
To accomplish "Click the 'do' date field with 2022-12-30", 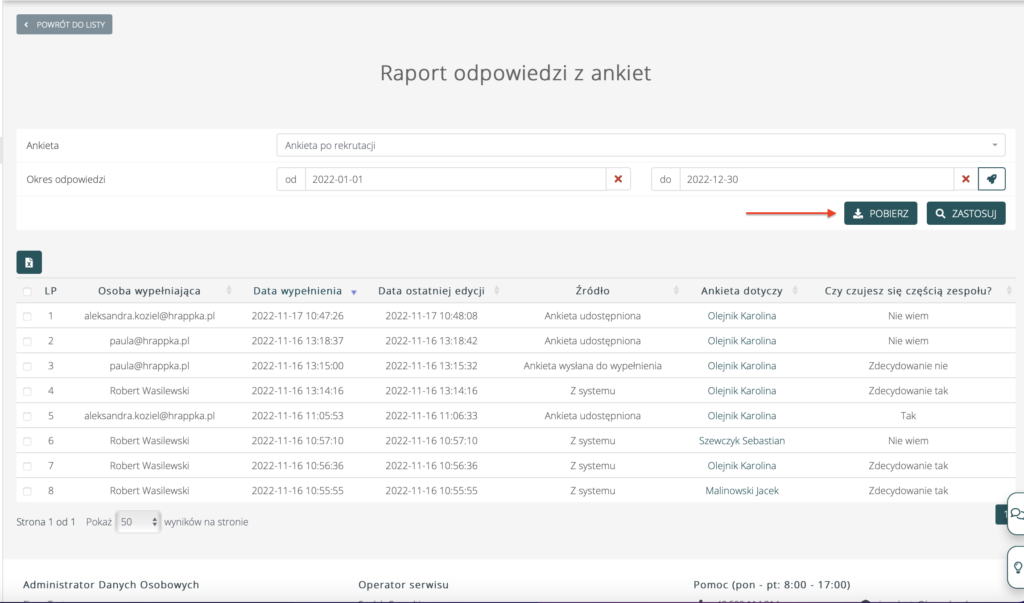I will click(815, 179).
